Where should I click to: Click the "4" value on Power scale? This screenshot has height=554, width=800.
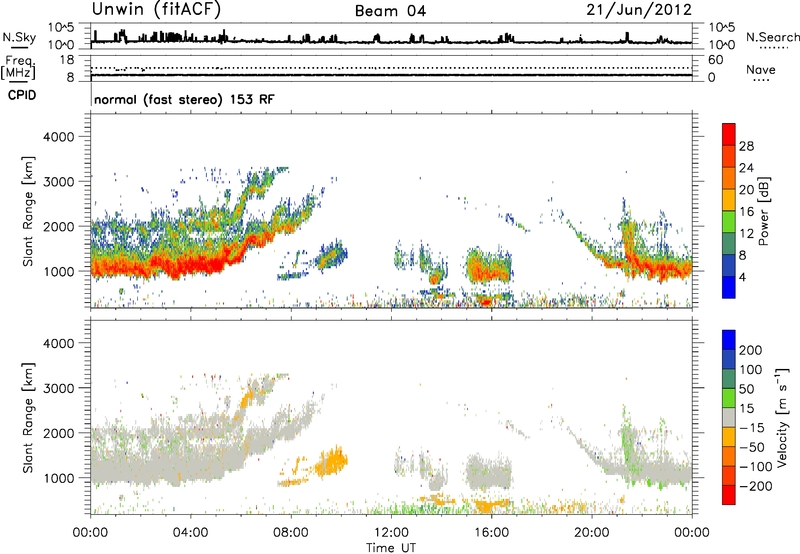[x=742, y=277]
